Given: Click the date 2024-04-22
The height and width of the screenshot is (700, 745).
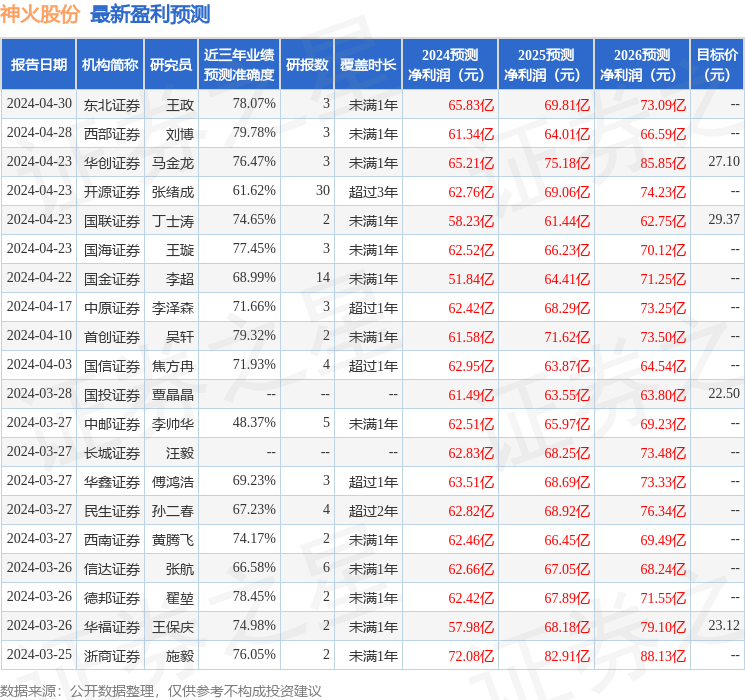Looking at the screenshot, I should tap(39, 278).
